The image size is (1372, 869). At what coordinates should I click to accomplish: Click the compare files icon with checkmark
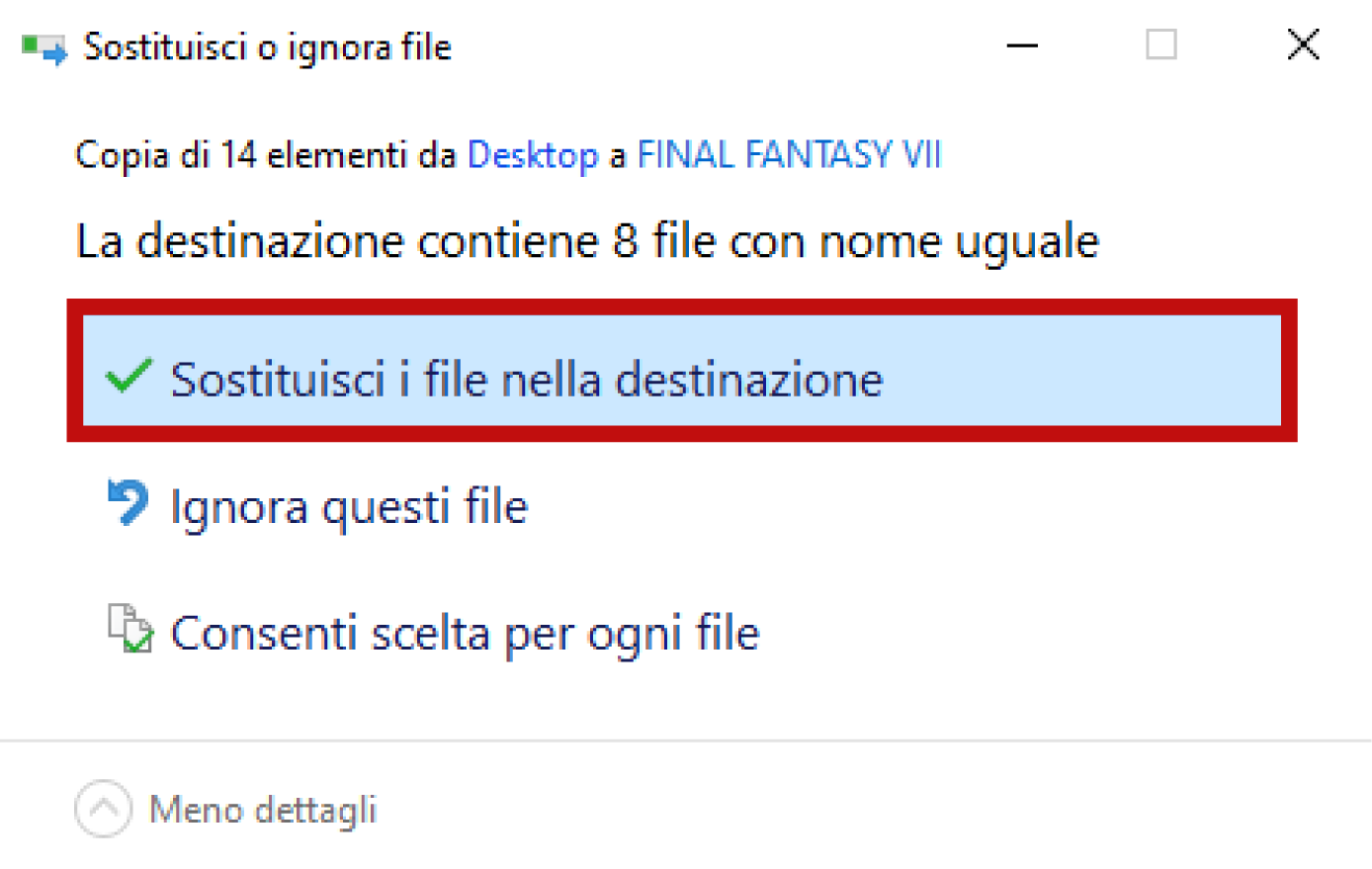[x=129, y=629]
